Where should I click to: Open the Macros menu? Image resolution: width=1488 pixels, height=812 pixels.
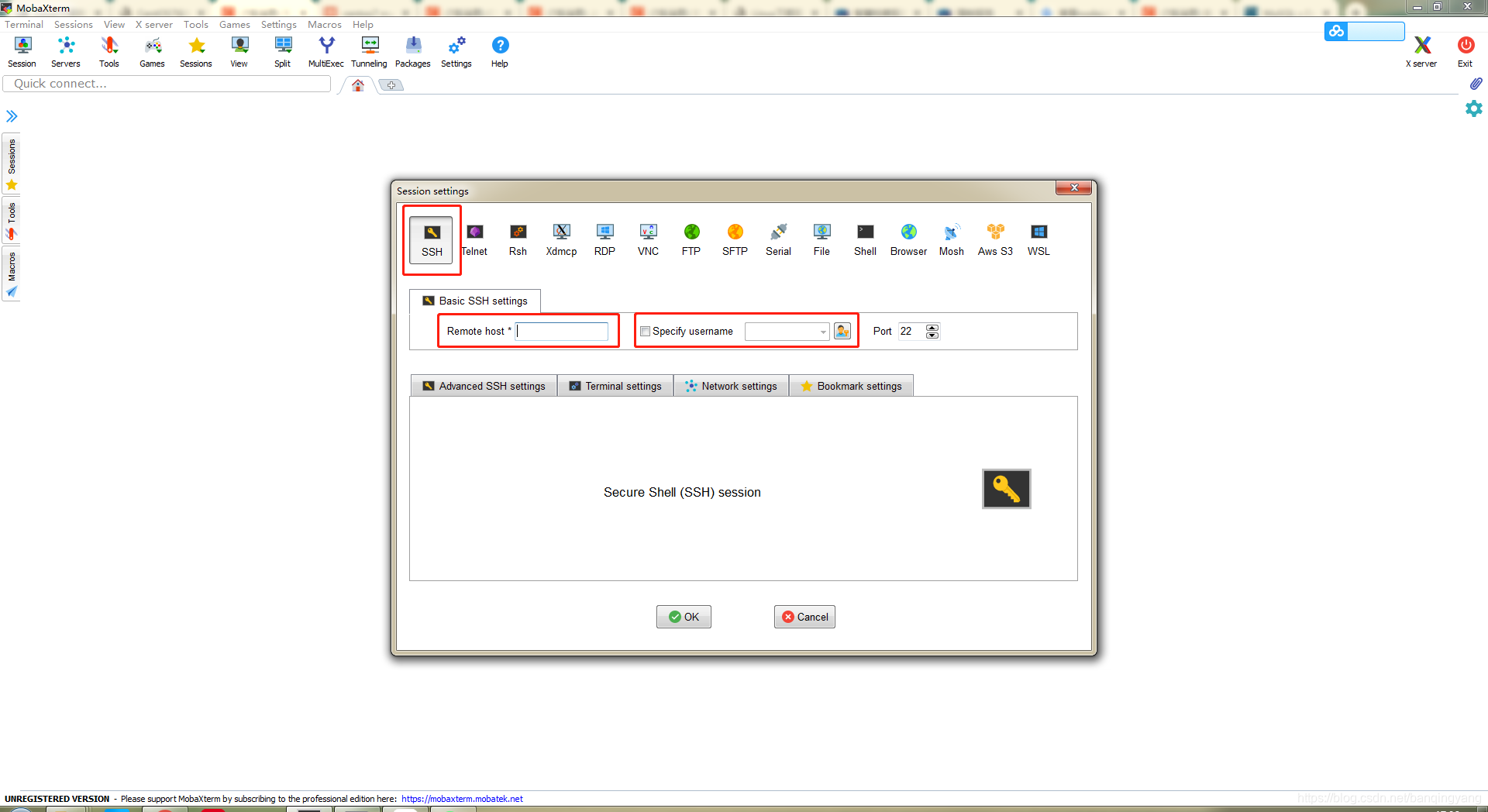pos(325,25)
